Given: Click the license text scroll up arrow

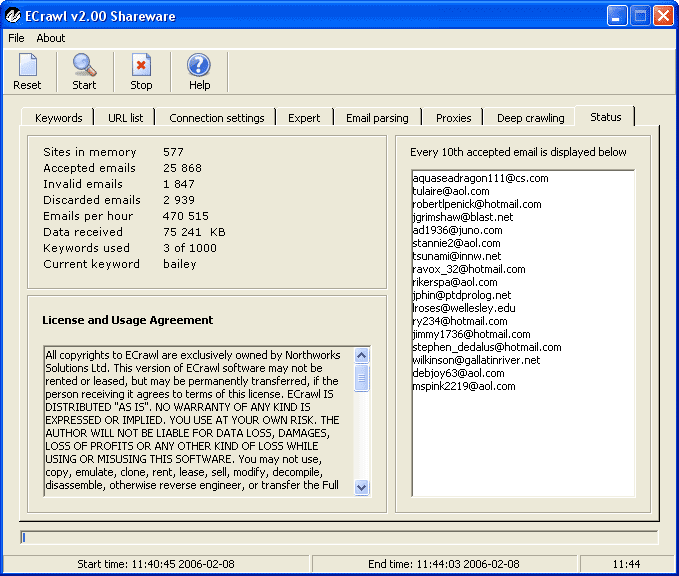Looking at the screenshot, I should pyautogui.click(x=362, y=356).
